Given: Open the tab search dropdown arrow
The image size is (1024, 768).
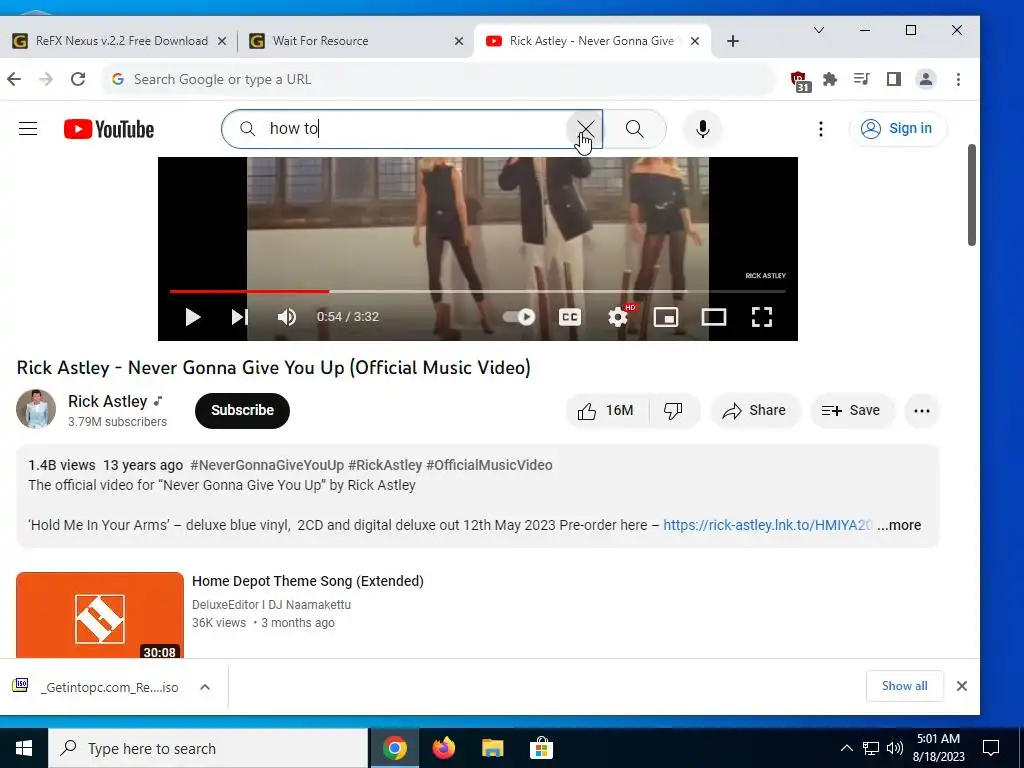Looking at the screenshot, I should click(818, 30).
